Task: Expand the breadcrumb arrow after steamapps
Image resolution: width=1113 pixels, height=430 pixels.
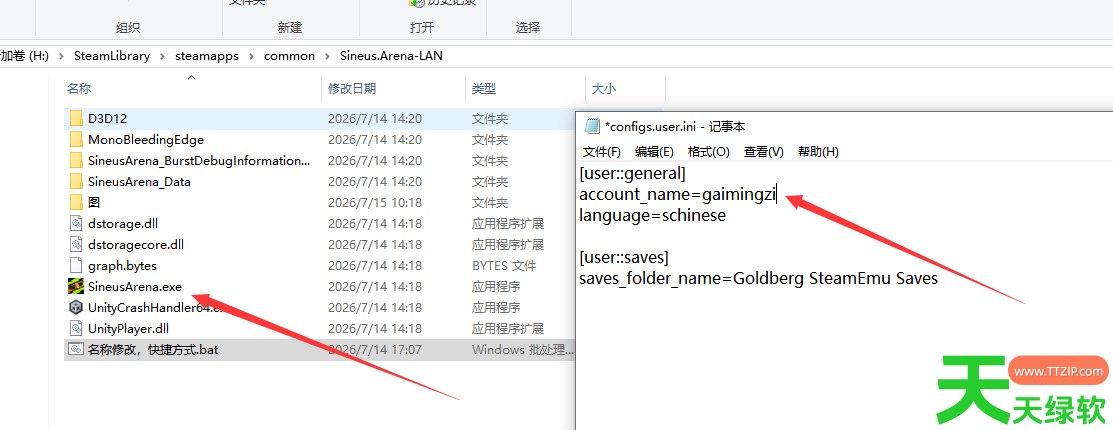Action: tap(251, 56)
